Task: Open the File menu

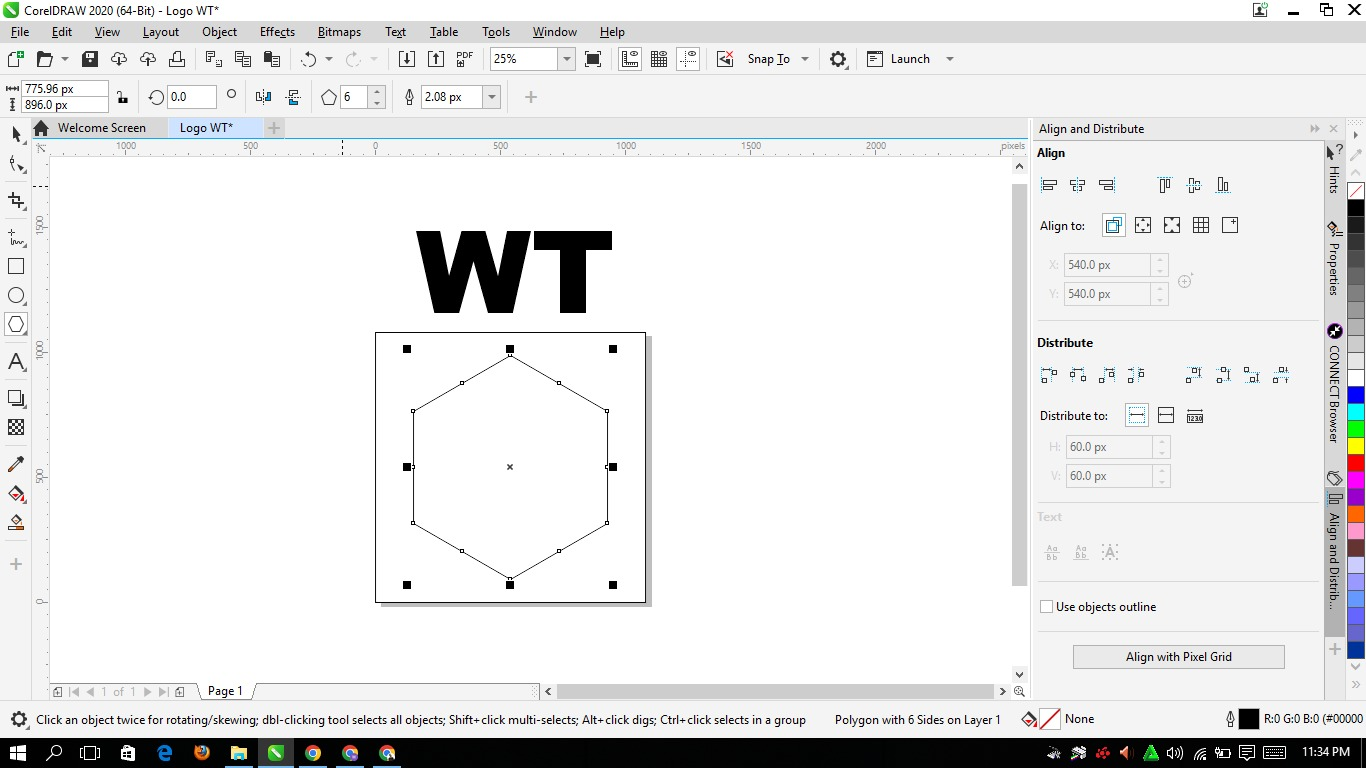Action: [20, 32]
